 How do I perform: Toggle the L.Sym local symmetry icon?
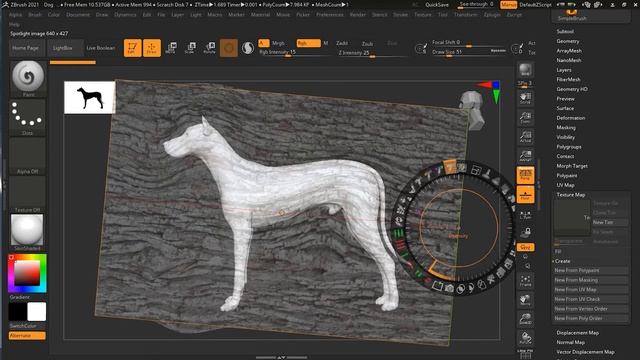[525, 215]
